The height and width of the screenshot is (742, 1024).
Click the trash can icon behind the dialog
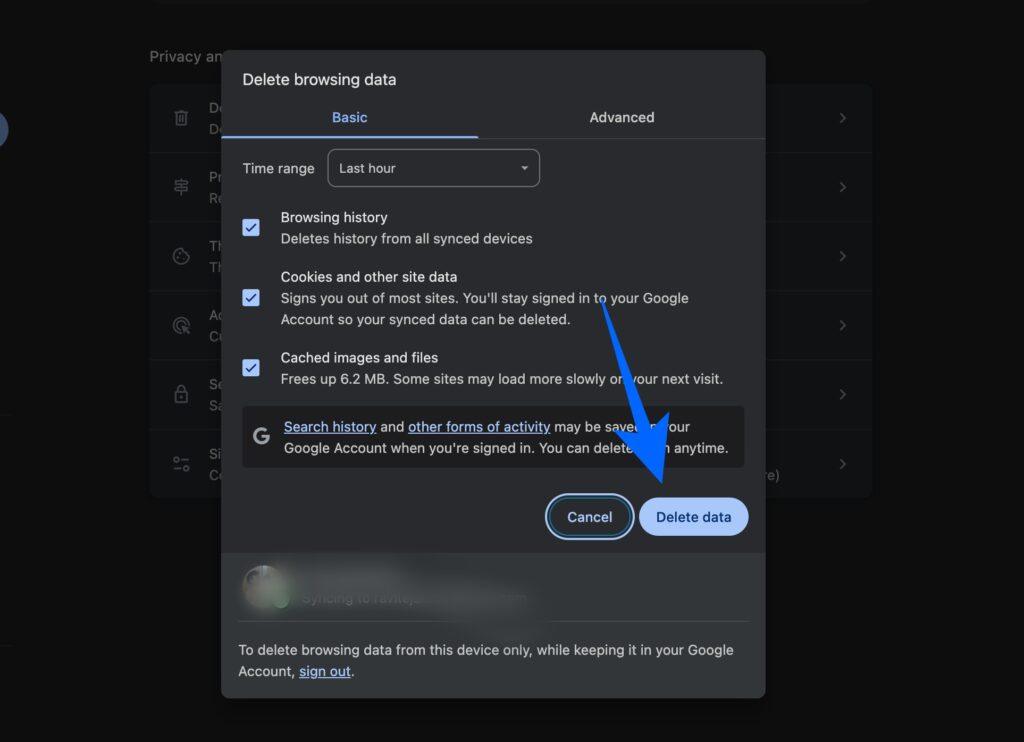181,118
